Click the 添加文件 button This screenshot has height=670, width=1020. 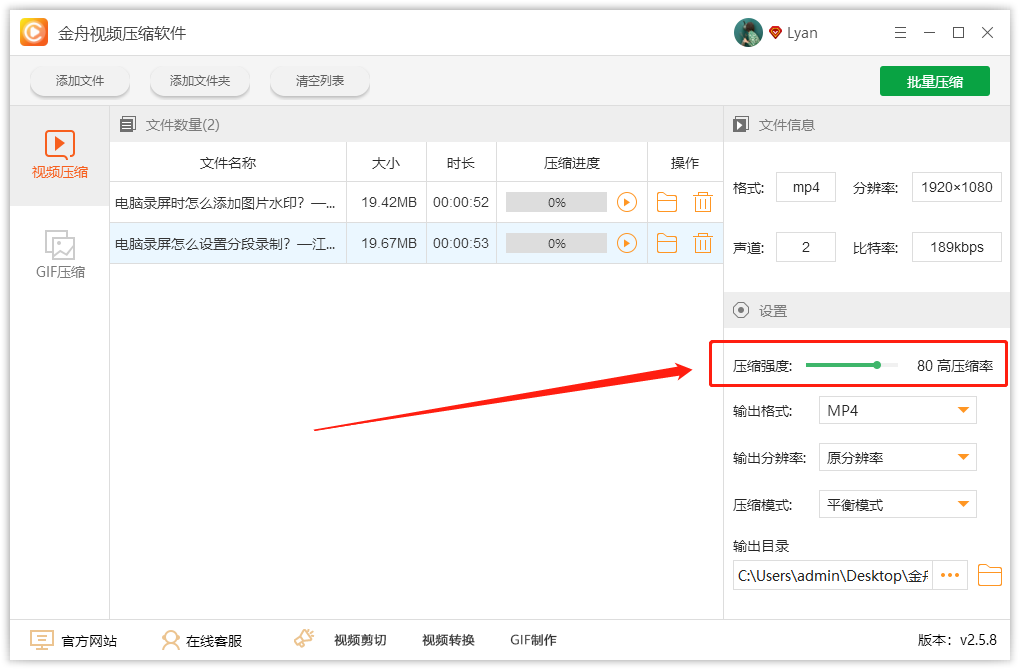click(x=80, y=81)
